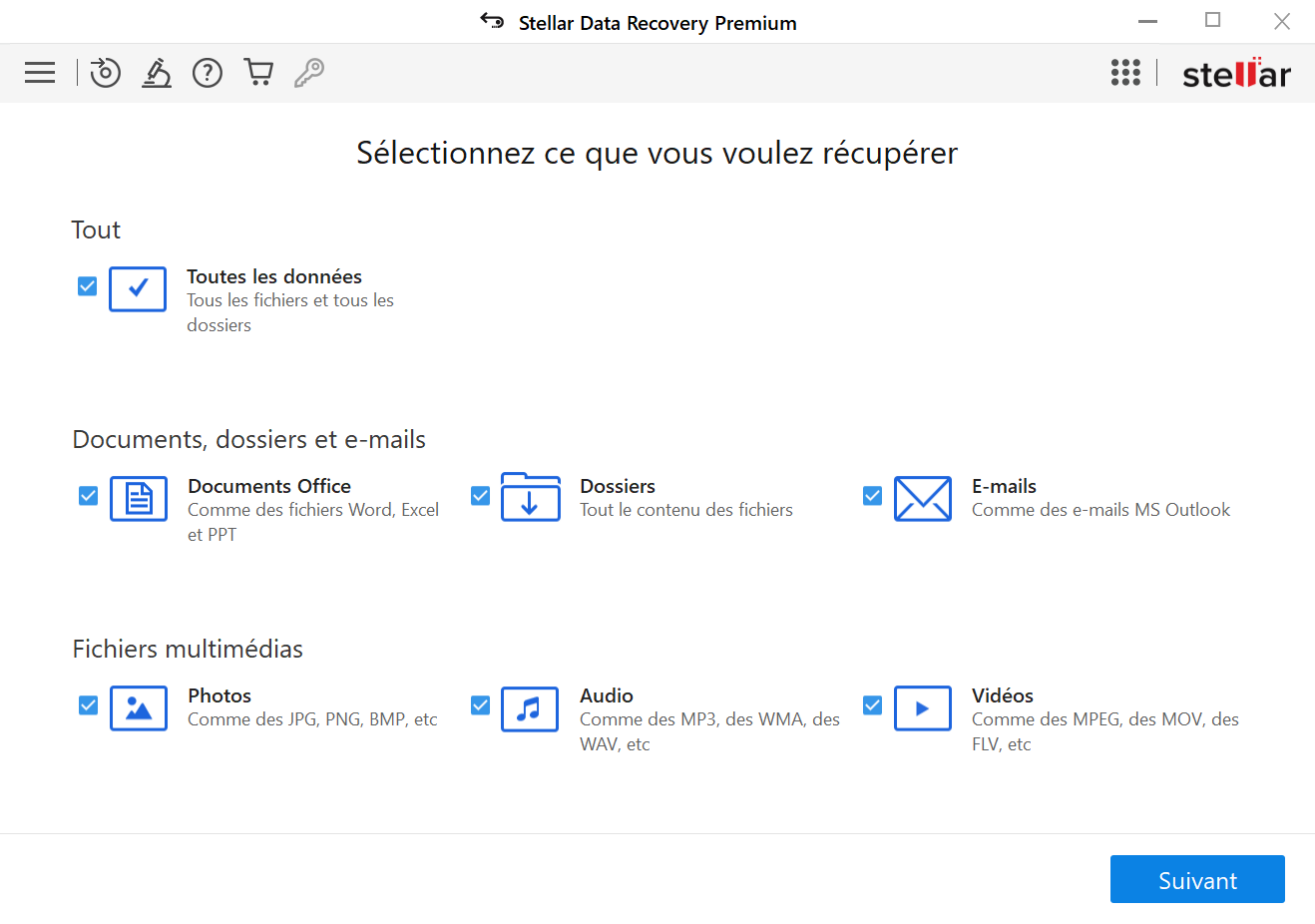
Task: Click the Toutes les données checkmark icon
Action: [138, 288]
